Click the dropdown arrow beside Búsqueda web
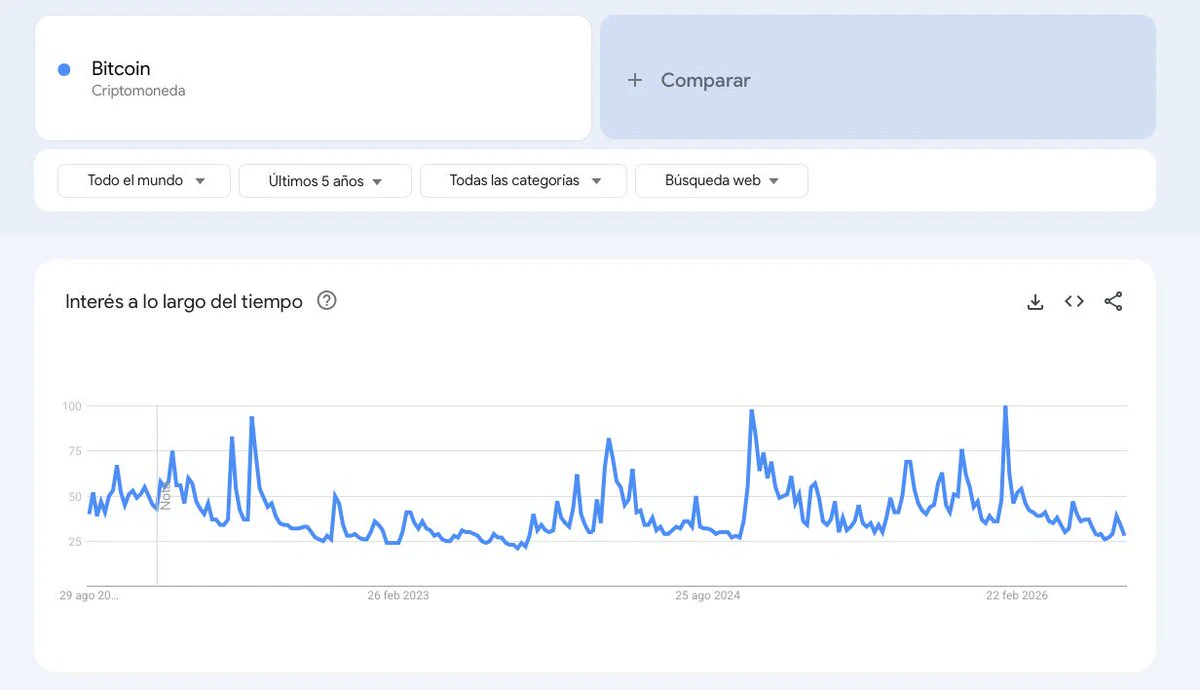Viewport: 1200px width, 690px height. coord(774,182)
